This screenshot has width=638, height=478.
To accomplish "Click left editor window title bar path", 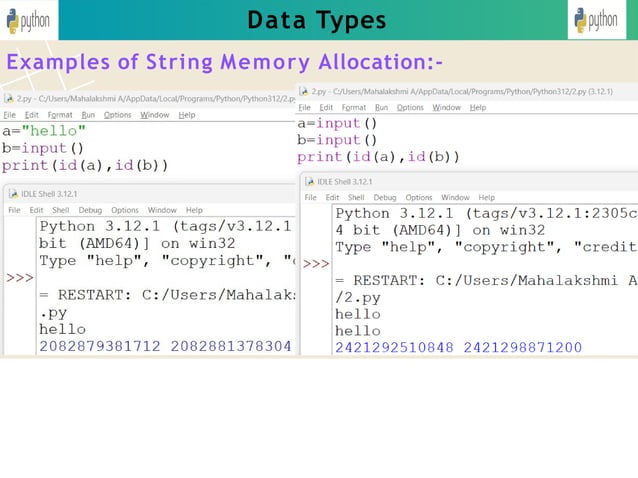I will tap(156, 99).
